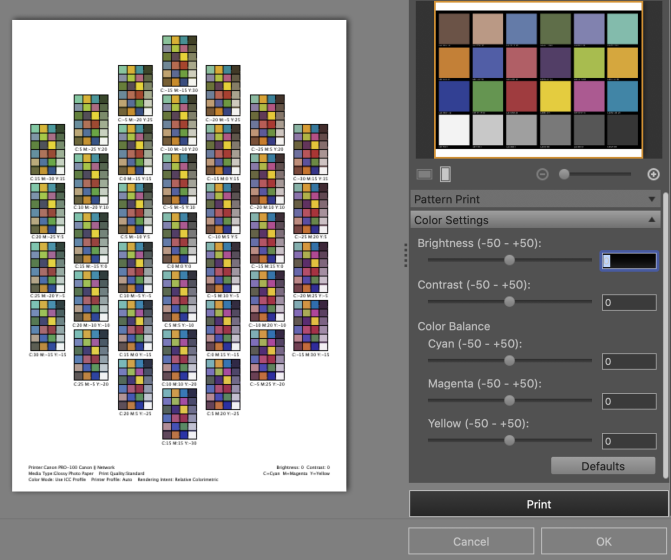Click the Cyan slider handle

(509, 361)
